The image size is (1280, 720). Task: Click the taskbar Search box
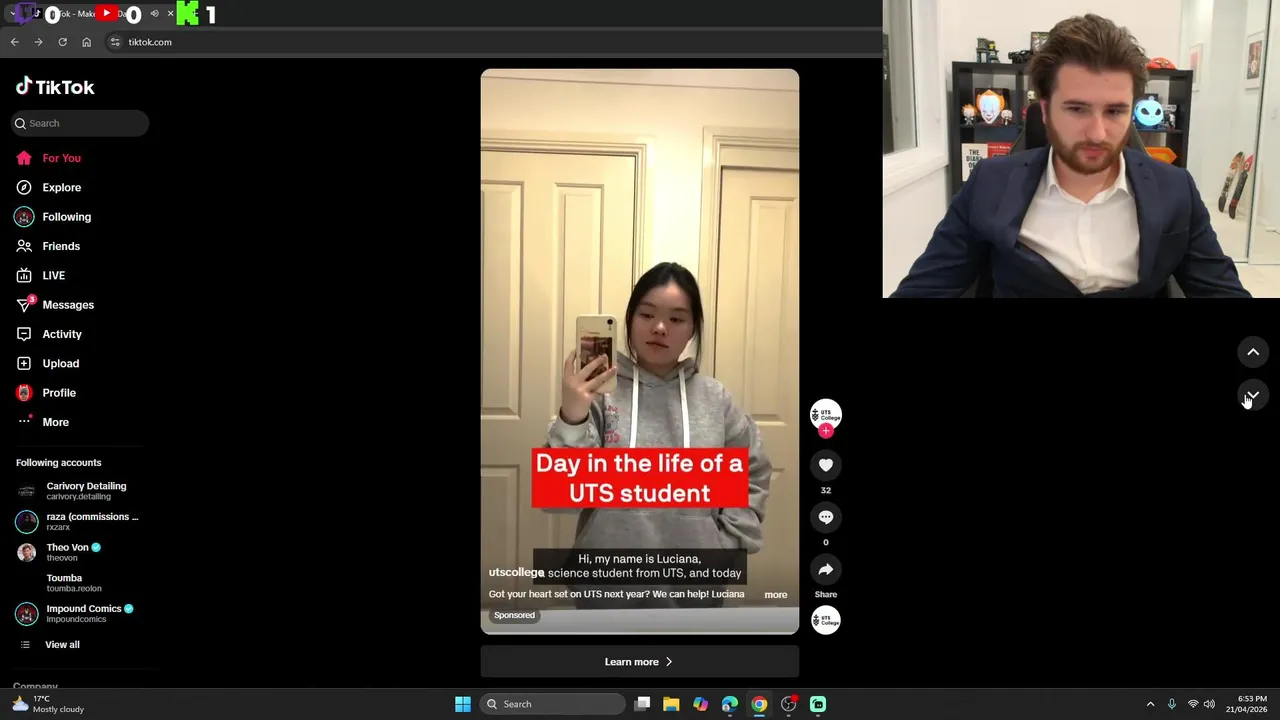(x=552, y=704)
